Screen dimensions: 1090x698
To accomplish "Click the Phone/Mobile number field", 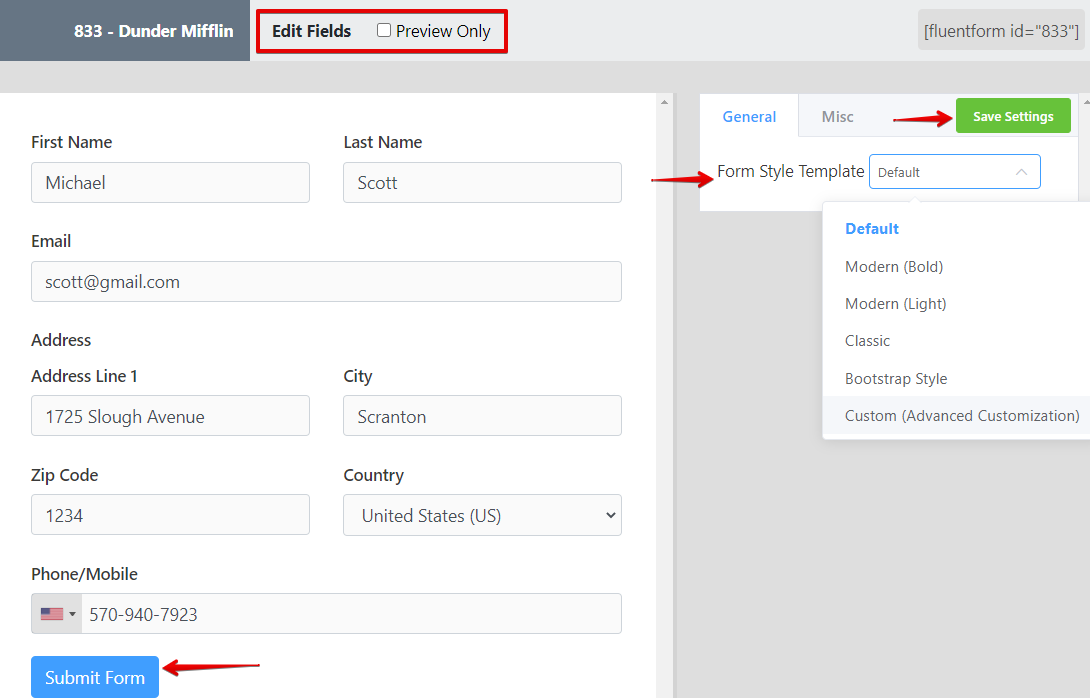I will [351, 614].
